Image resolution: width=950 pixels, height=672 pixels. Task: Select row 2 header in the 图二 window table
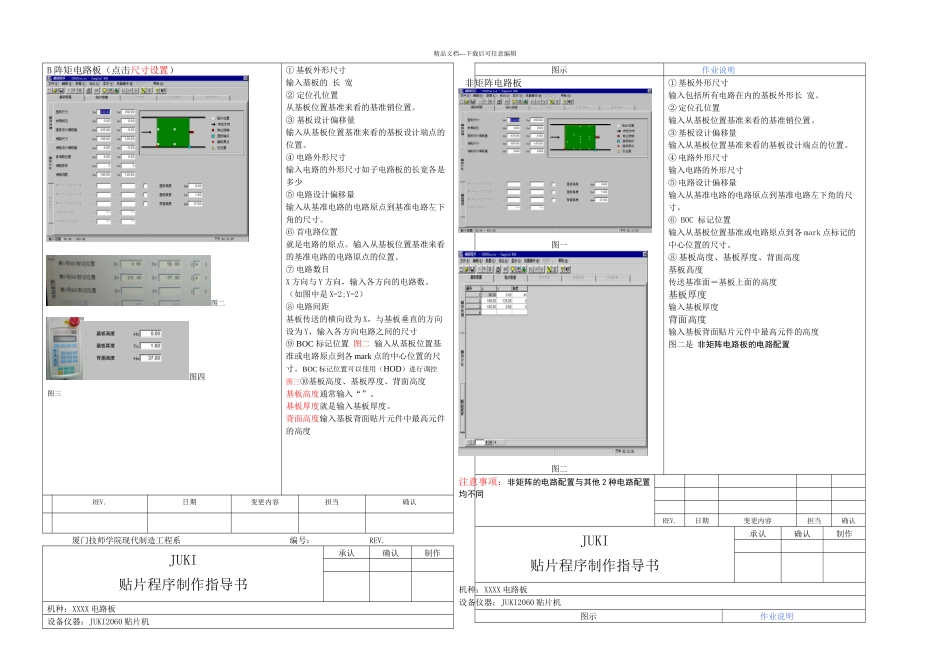[x=473, y=301]
